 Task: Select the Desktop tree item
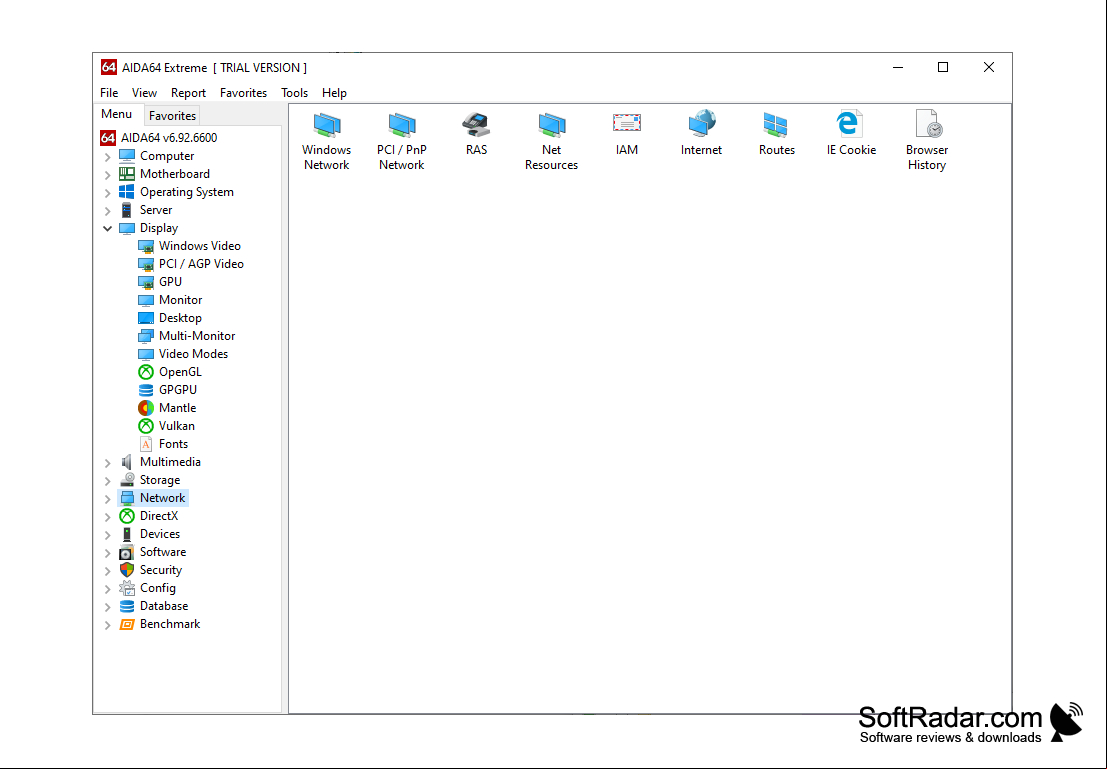coord(180,318)
